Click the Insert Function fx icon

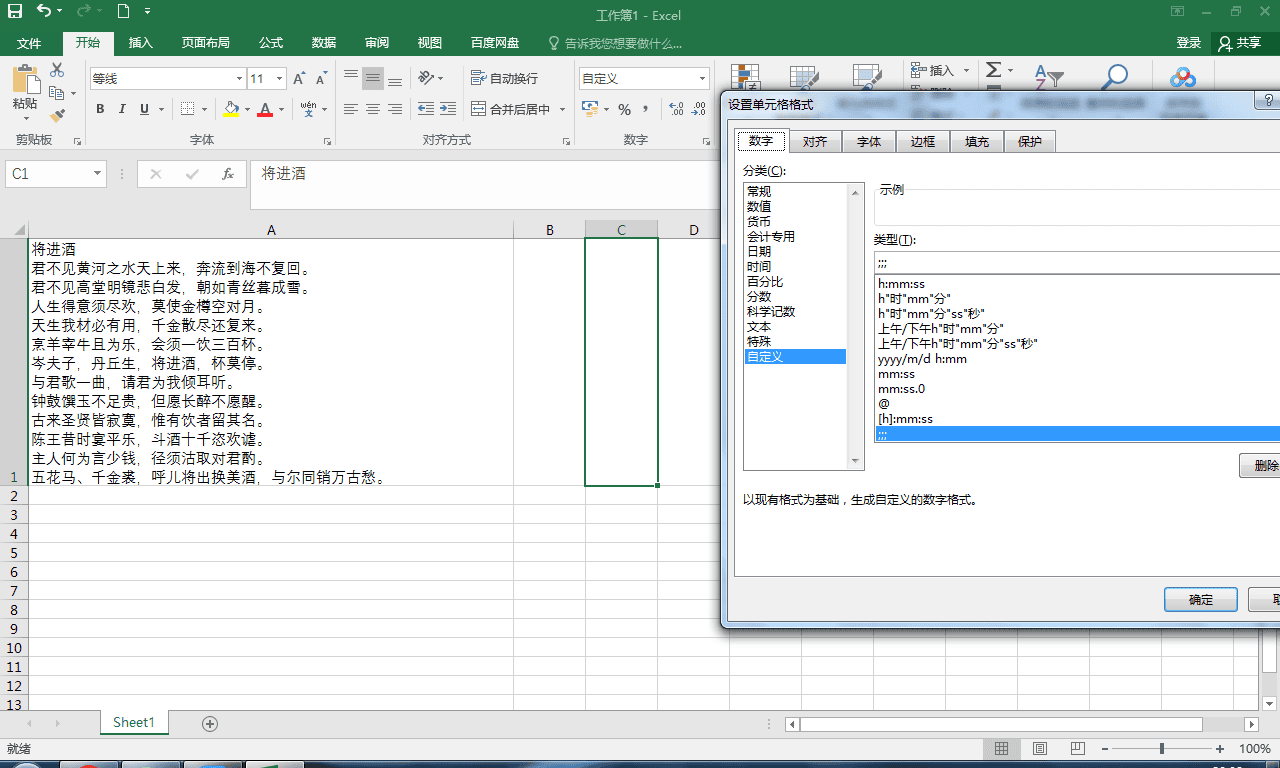click(228, 174)
